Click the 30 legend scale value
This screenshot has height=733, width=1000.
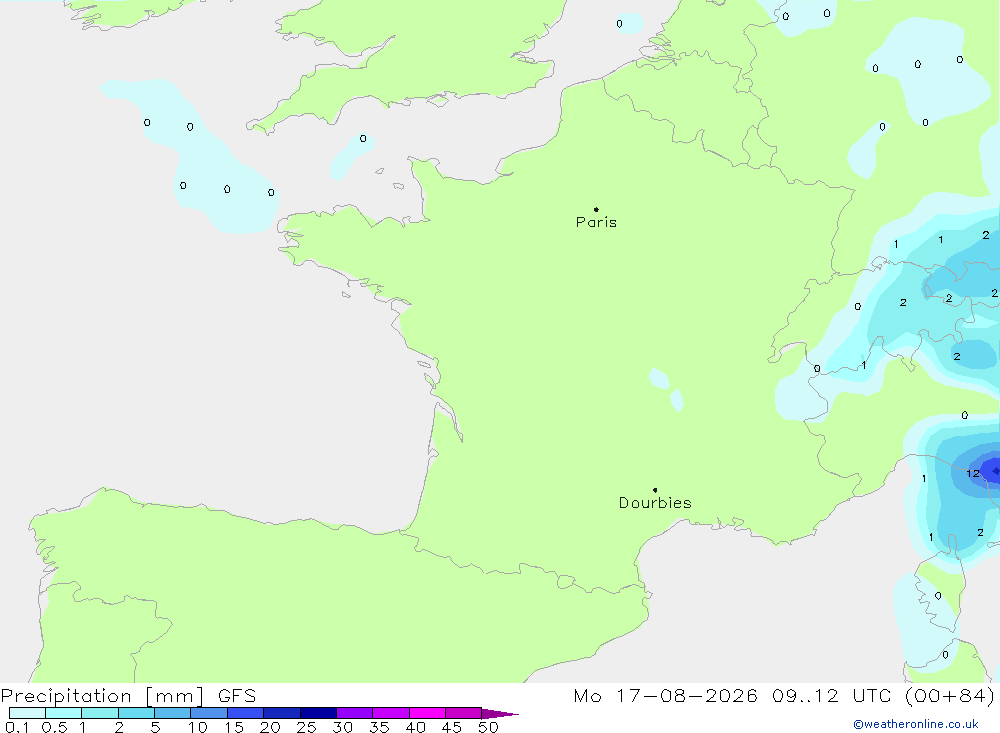[343, 727]
